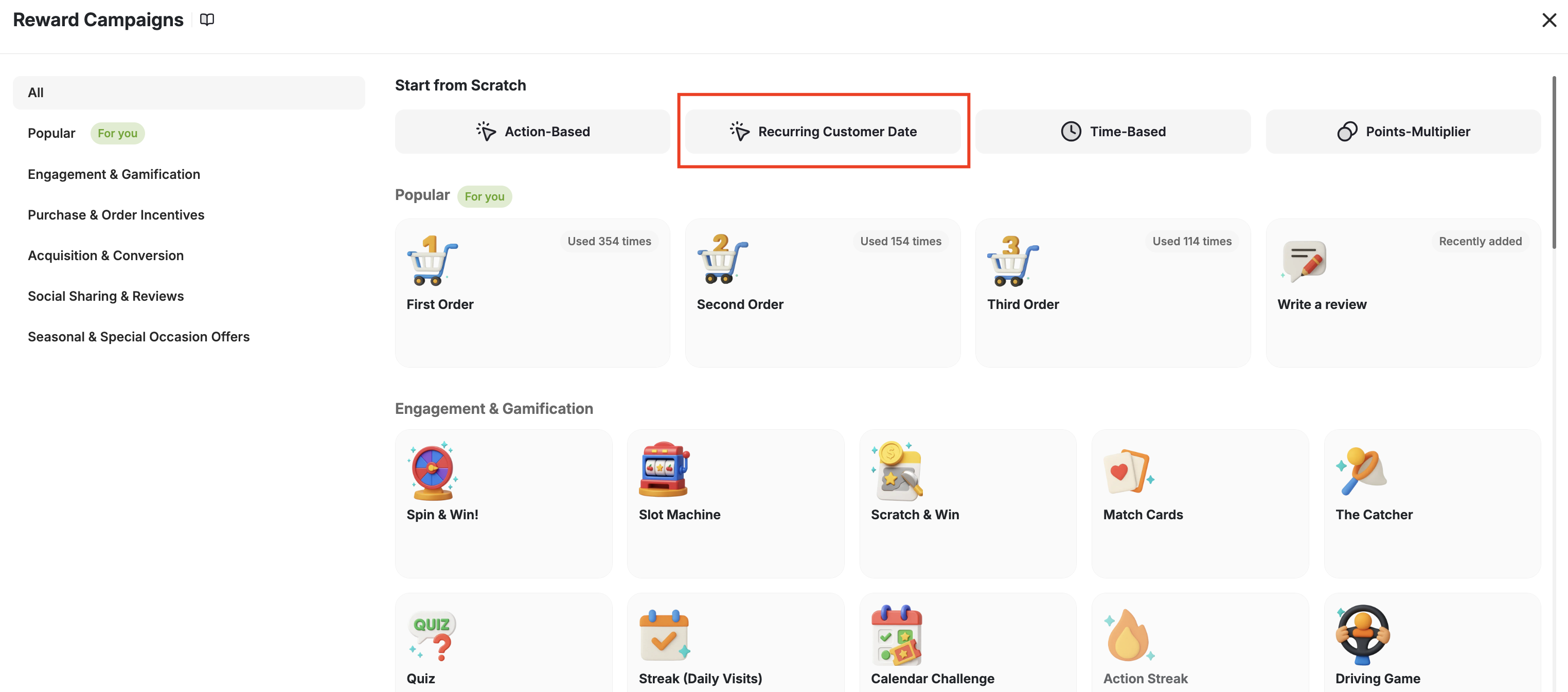
Task: Start a Time-Based campaign from scratch
Action: click(x=1112, y=131)
